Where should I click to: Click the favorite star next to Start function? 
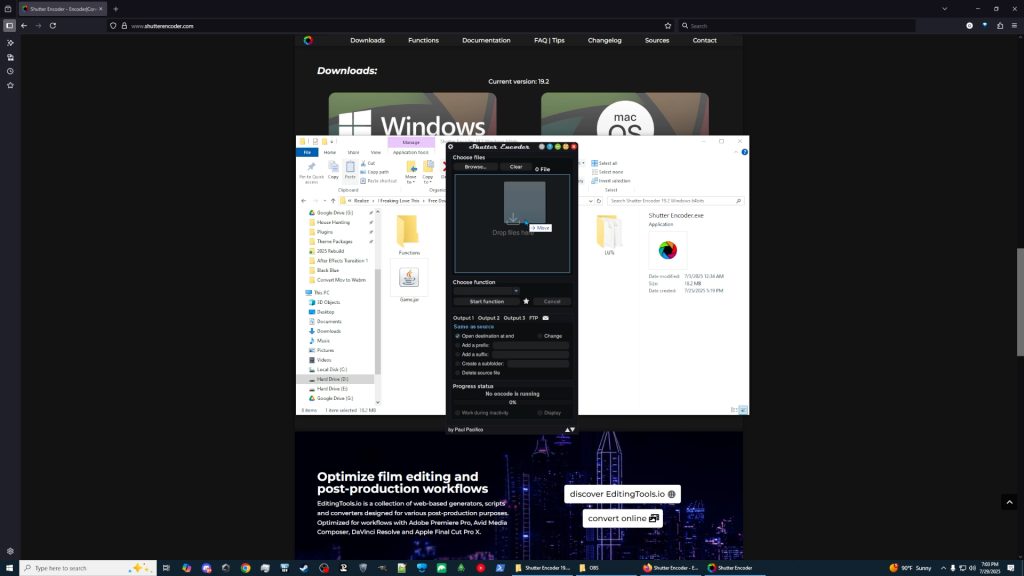click(x=526, y=301)
